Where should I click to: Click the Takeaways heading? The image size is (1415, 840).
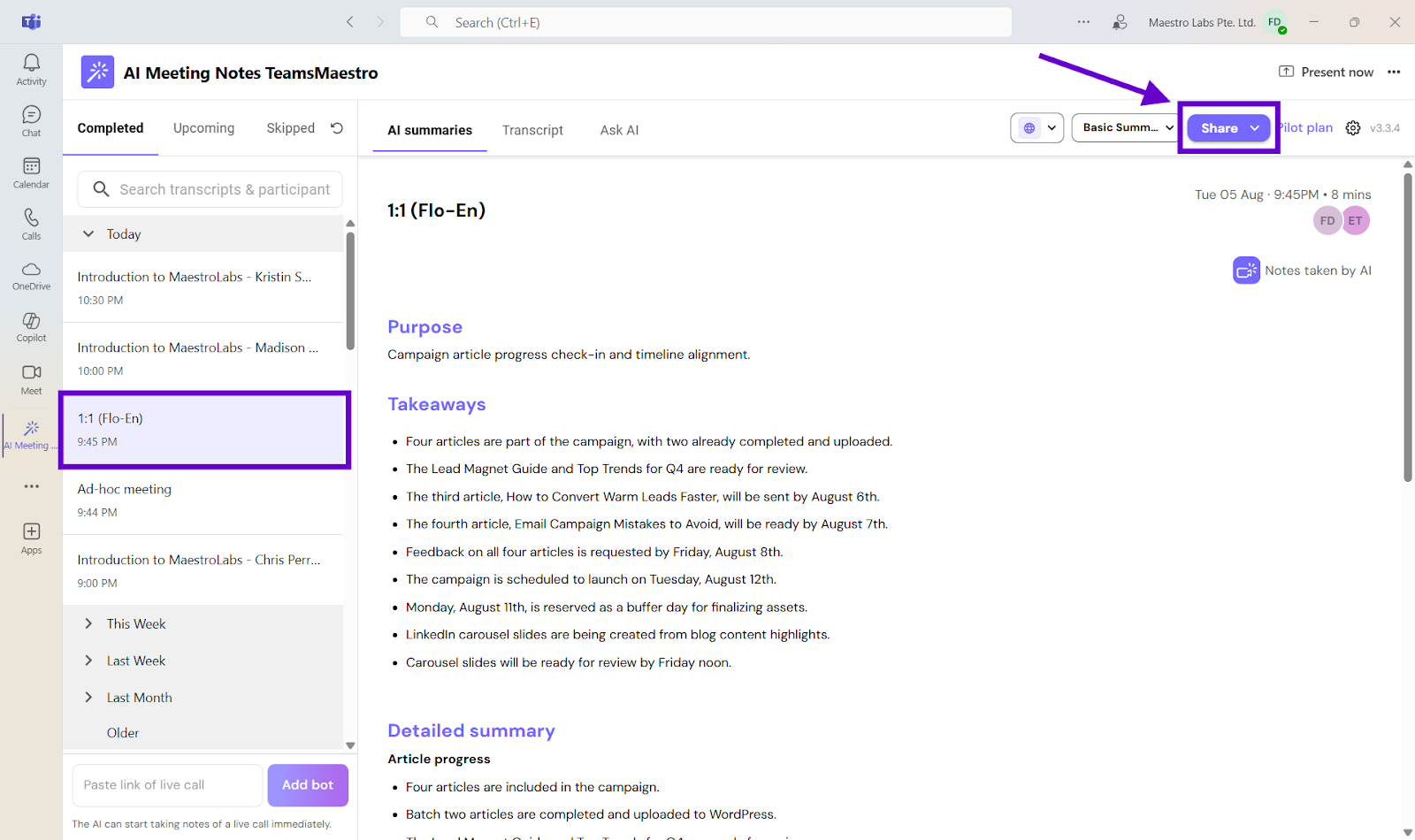pyautogui.click(x=437, y=404)
